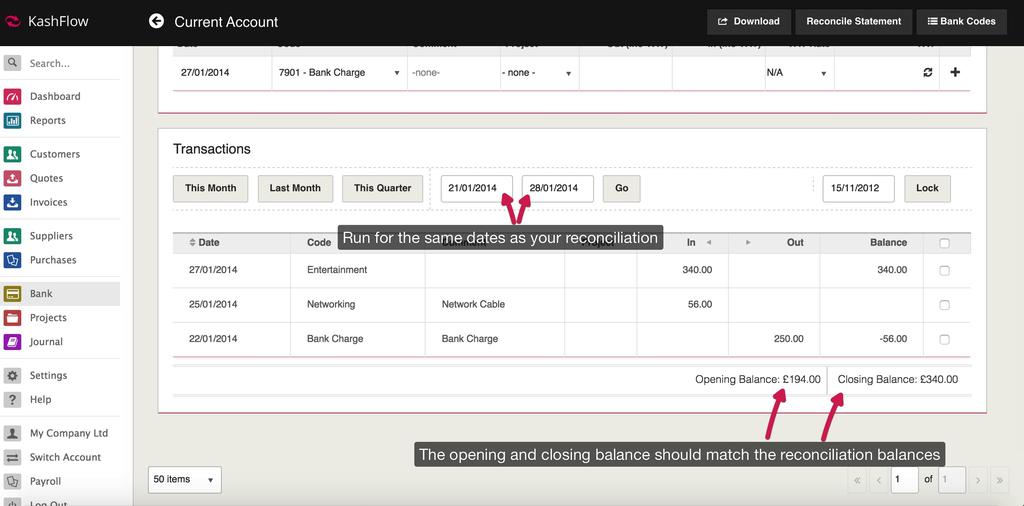Tick the checkbox for the Networking transaction

[944, 305]
